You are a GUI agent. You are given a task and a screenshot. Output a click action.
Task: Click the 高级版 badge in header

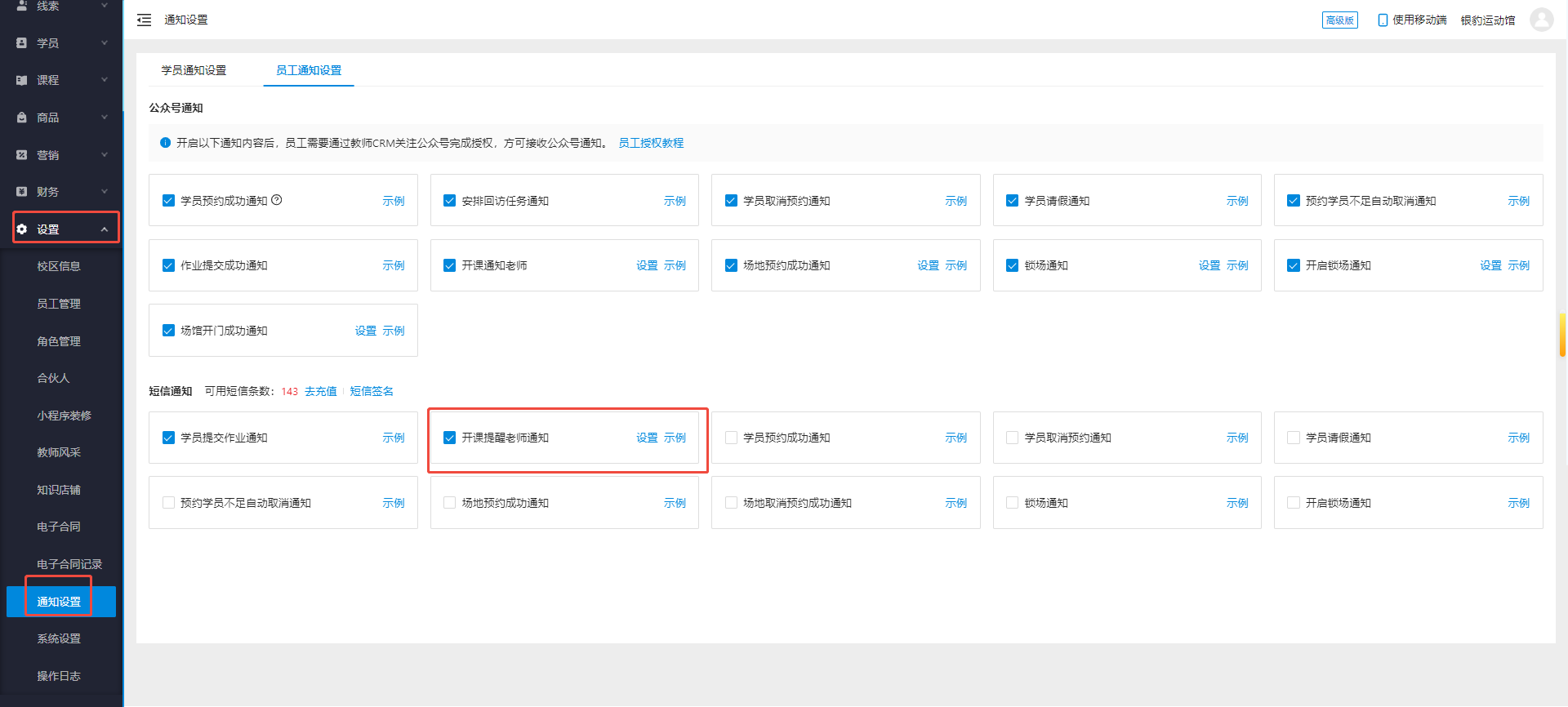[x=1339, y=20]
